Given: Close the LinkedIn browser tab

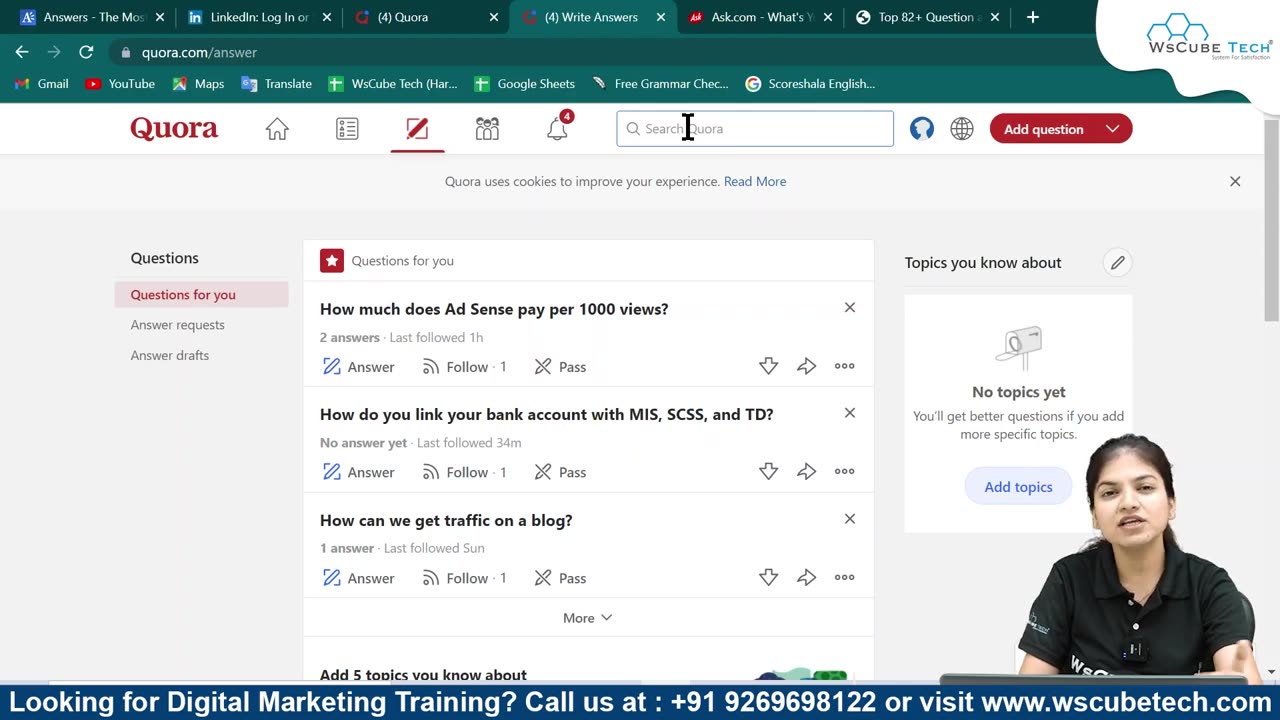Looking at the screenshot, I should point(326,17).
